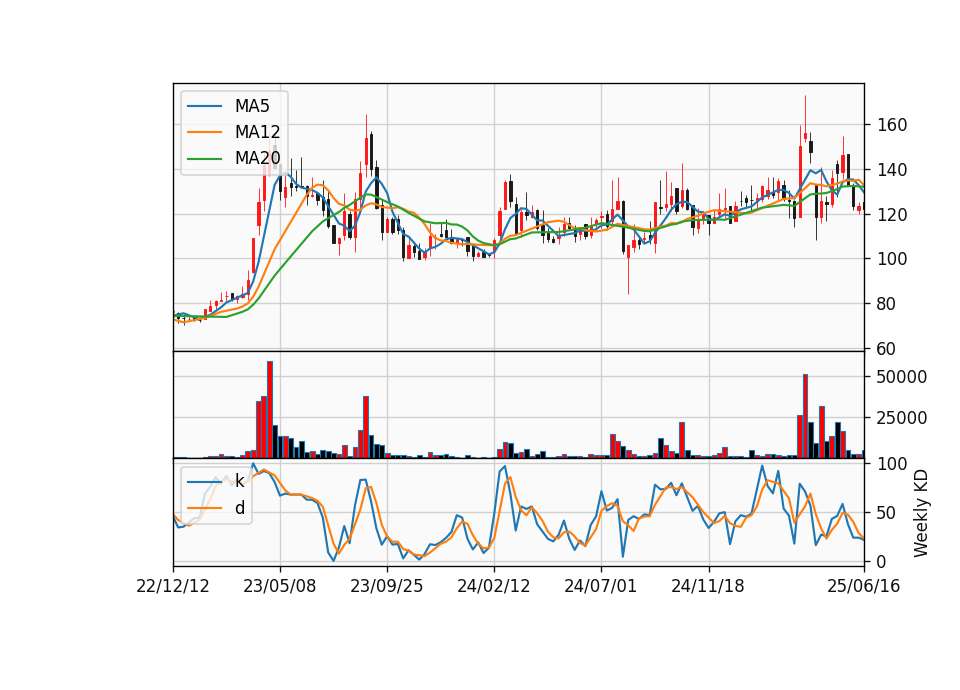Click the 140 price axis label
This screenshot has width=960, height=690.
pos(892,170)
